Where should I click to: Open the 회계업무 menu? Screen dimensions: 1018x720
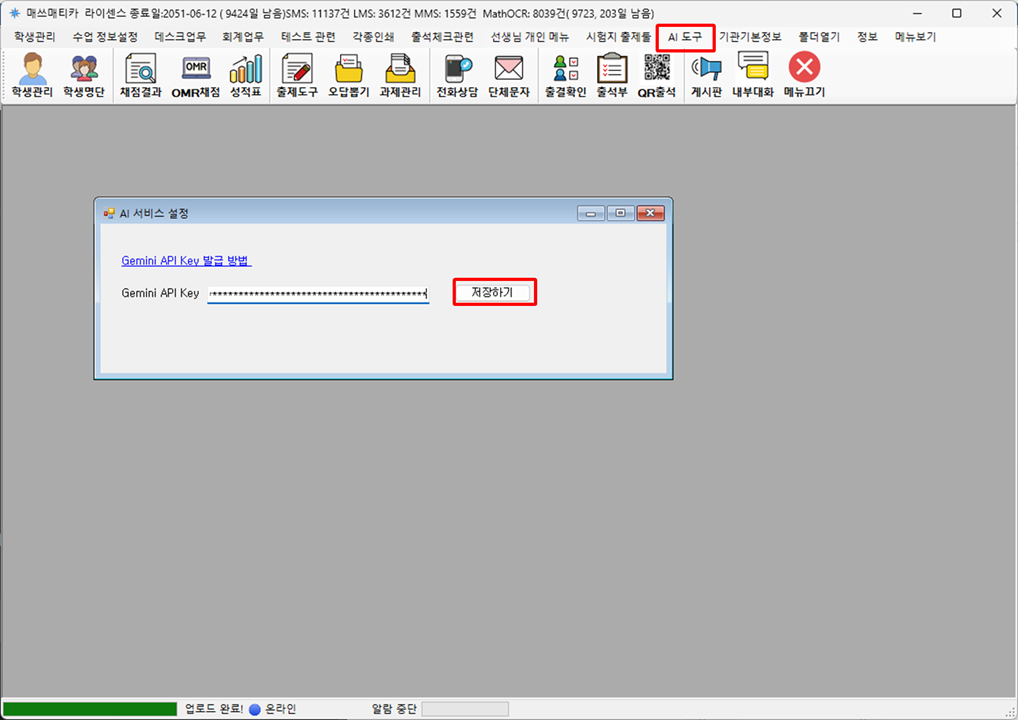[244, 37]
